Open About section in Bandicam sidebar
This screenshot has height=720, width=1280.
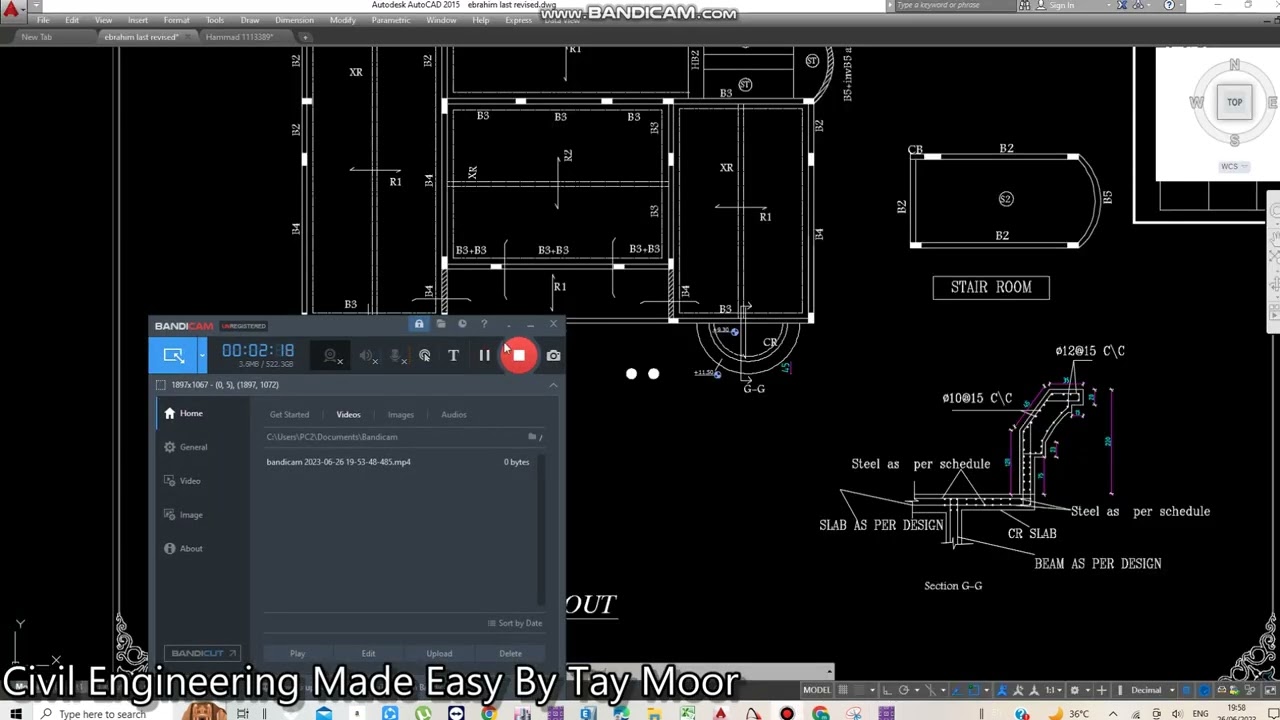tap(191, 548)
